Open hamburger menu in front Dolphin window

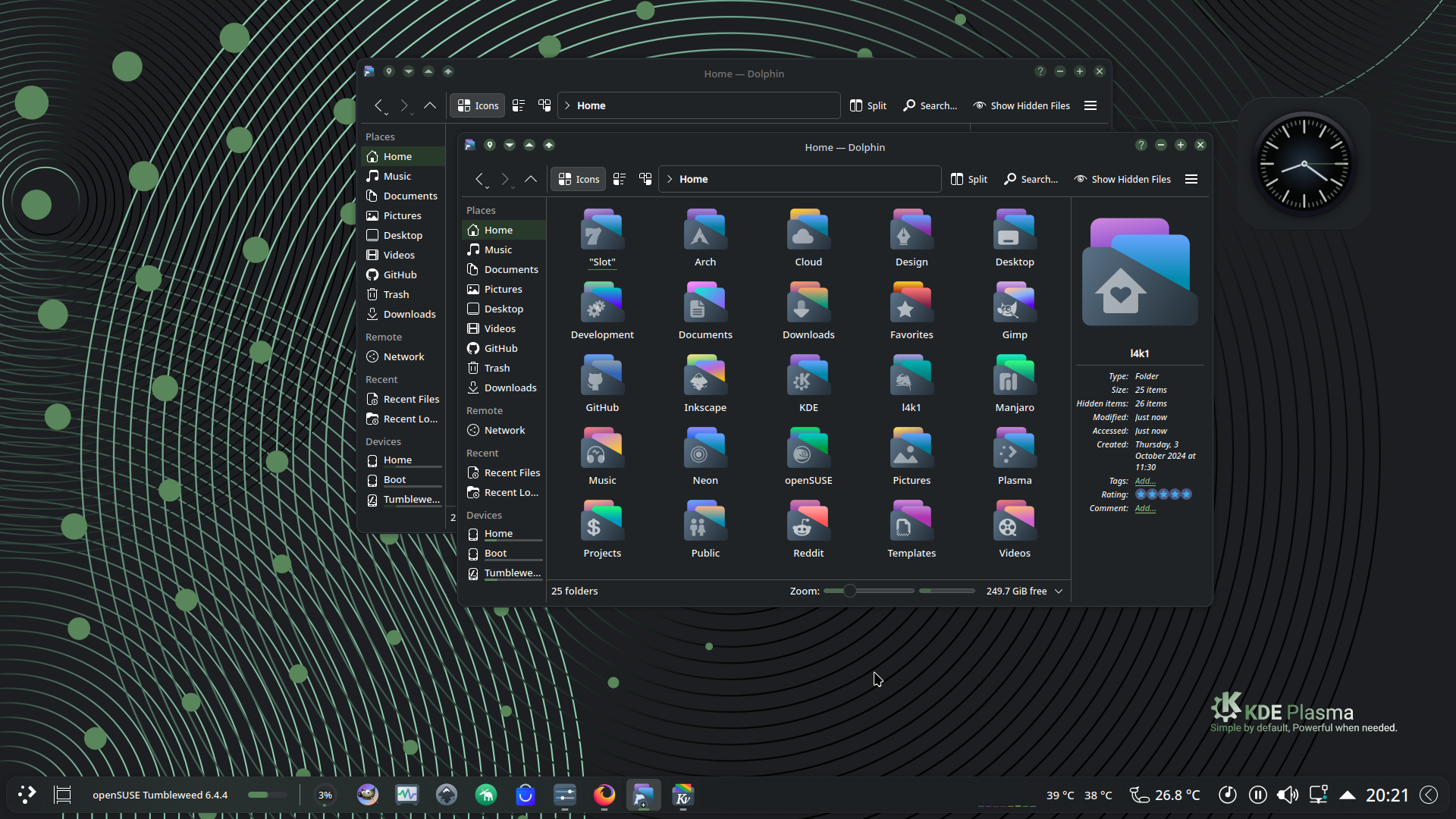(1191, 179)
